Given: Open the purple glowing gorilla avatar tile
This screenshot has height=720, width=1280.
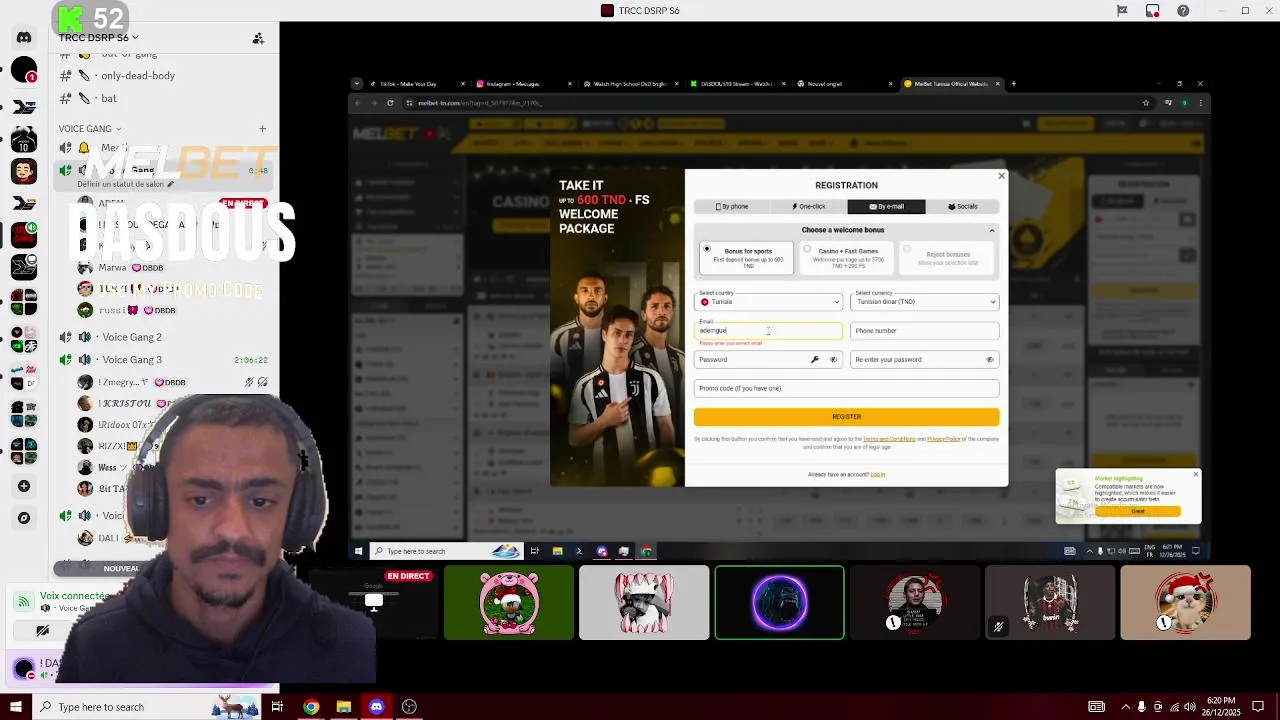Looking at the screenshot, I should click(x=779, y=602).
